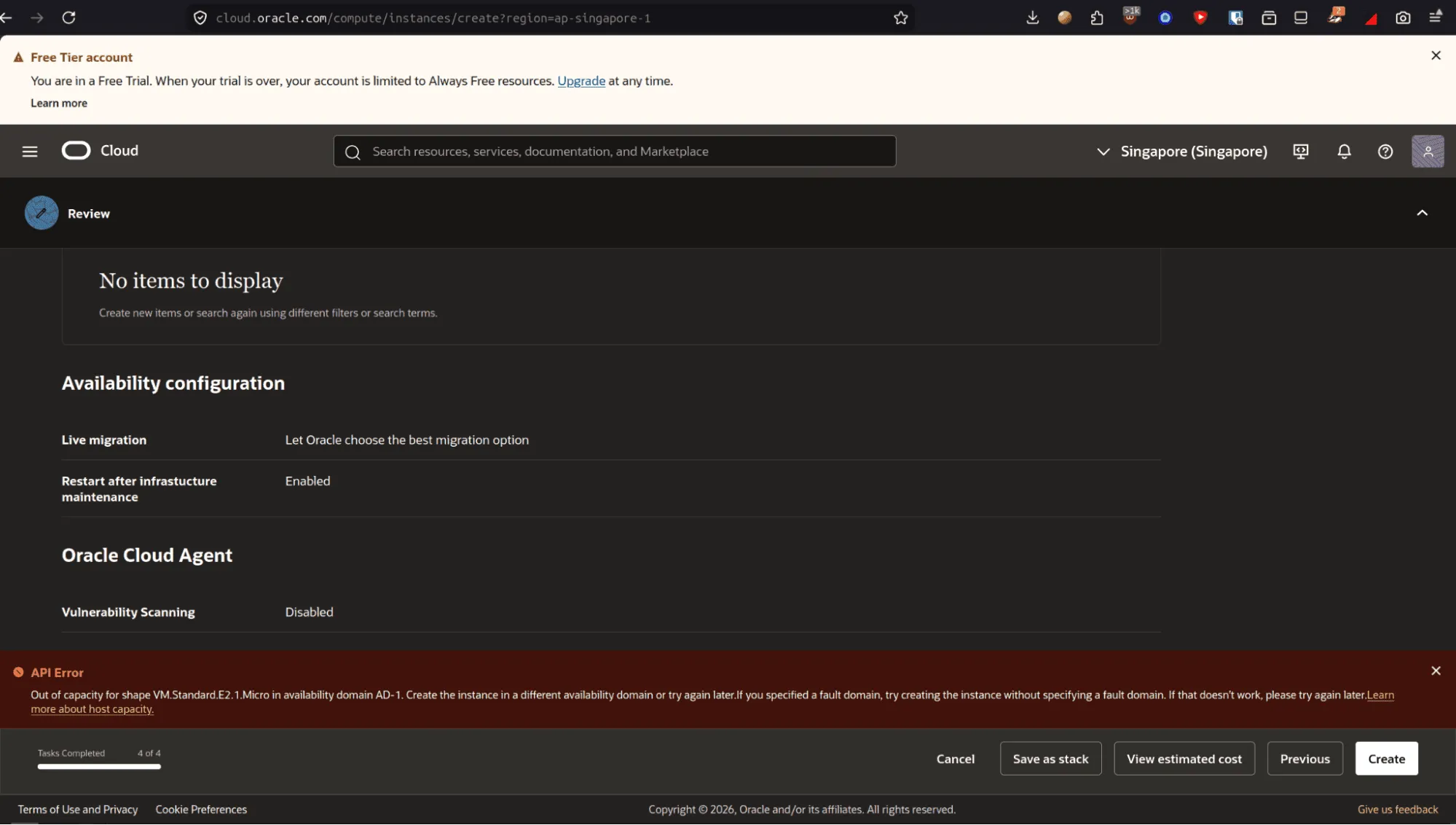Click the Review pencil step icon

point(42,213)
